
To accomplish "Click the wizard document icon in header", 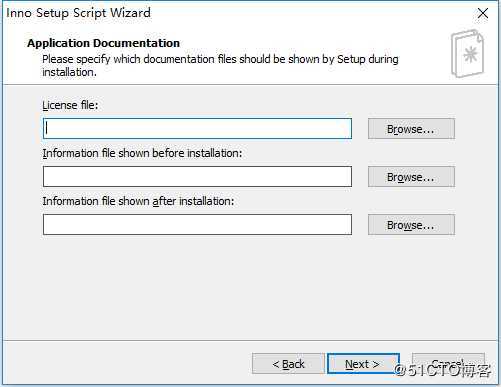I will coord(467,54).
